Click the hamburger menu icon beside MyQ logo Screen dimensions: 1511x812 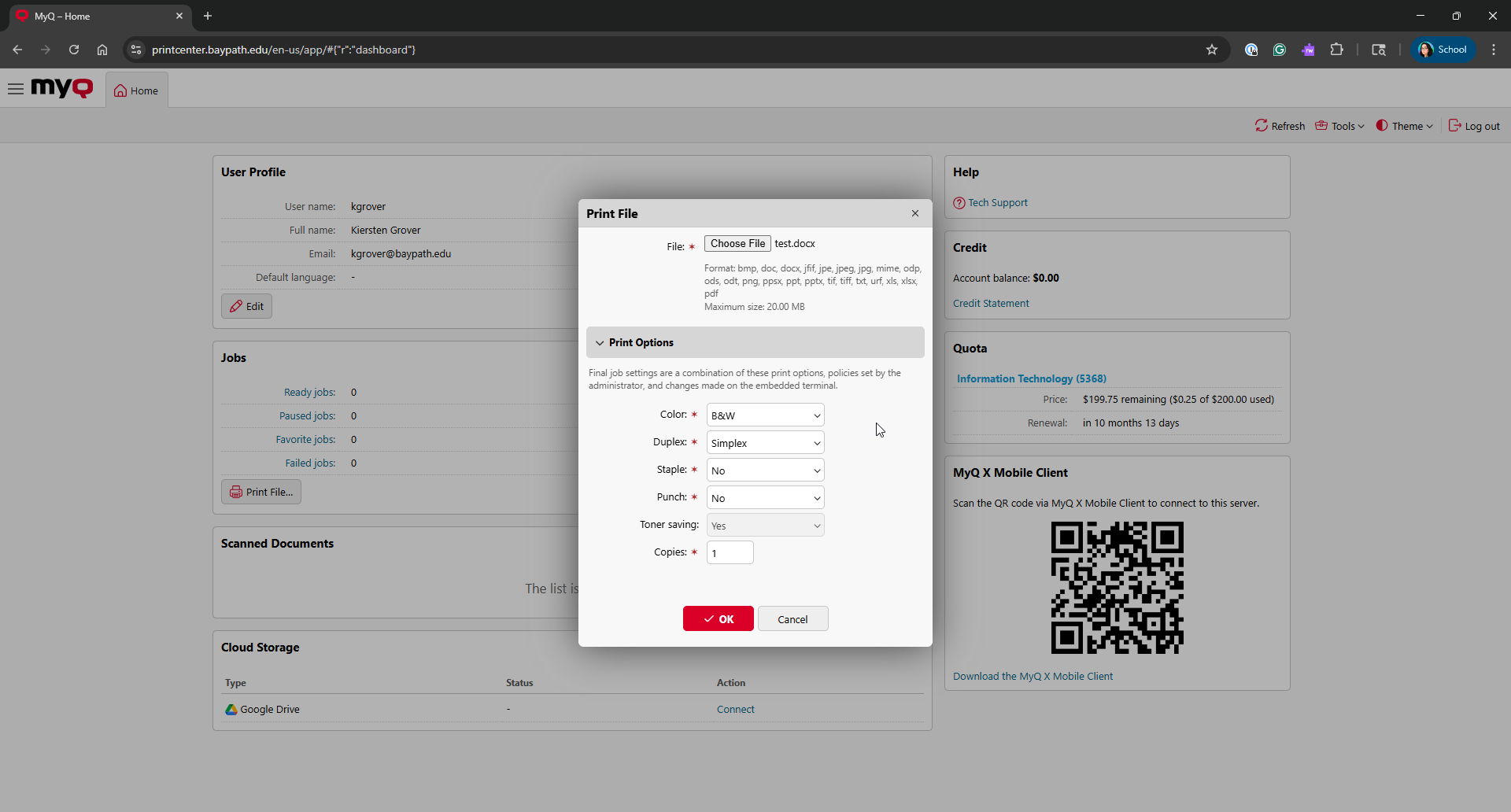pyautogui.click(x=16, y=89)
